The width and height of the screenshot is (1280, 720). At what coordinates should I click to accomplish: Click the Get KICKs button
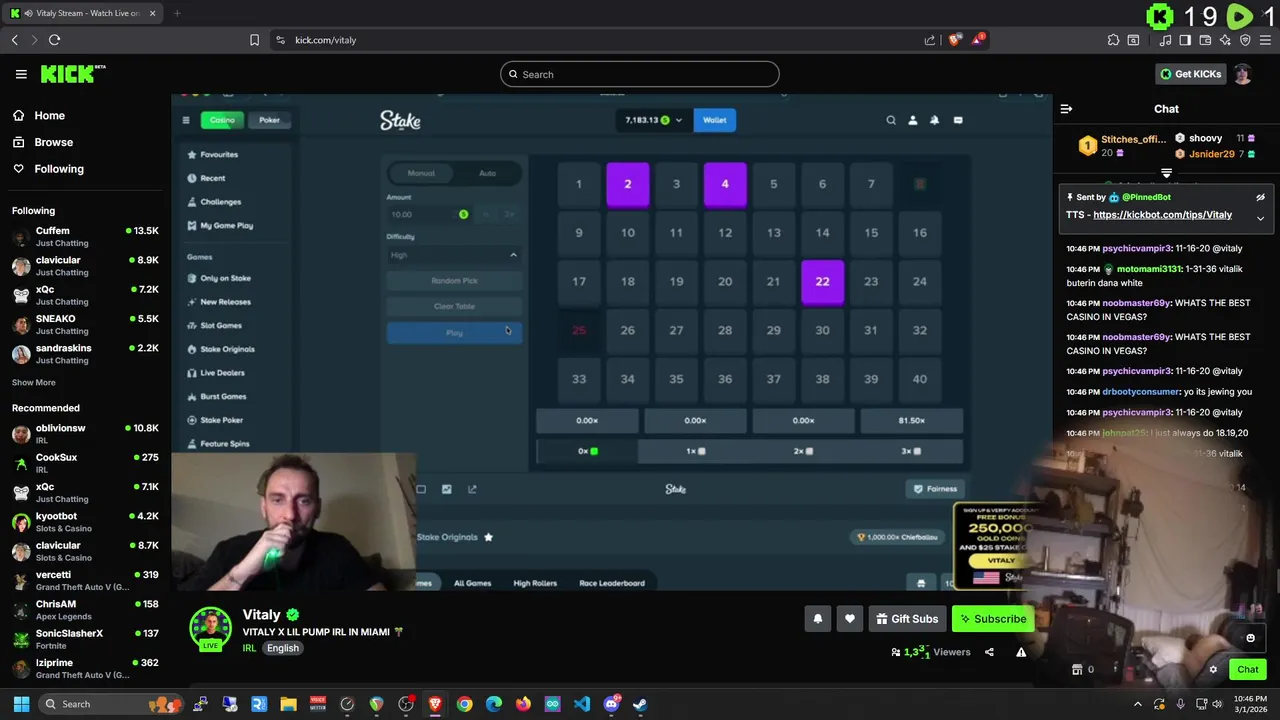pos(1190,74)
